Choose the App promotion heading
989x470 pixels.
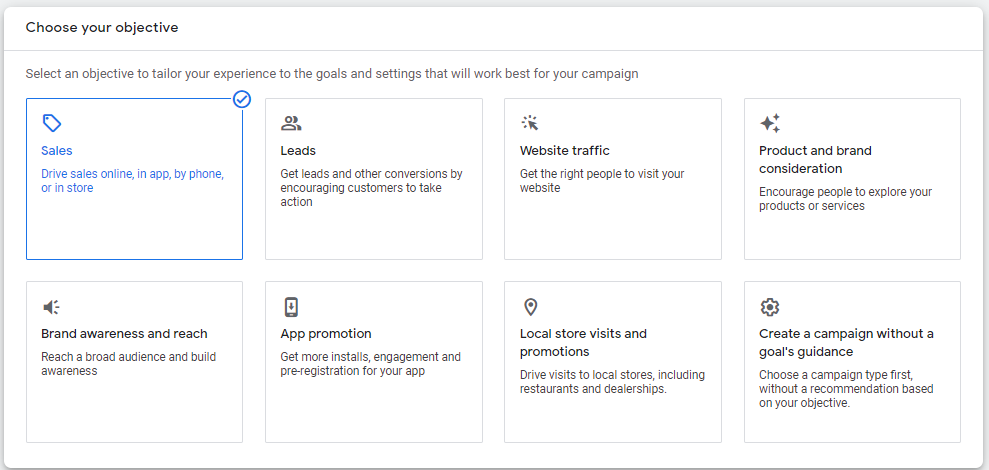326,334
